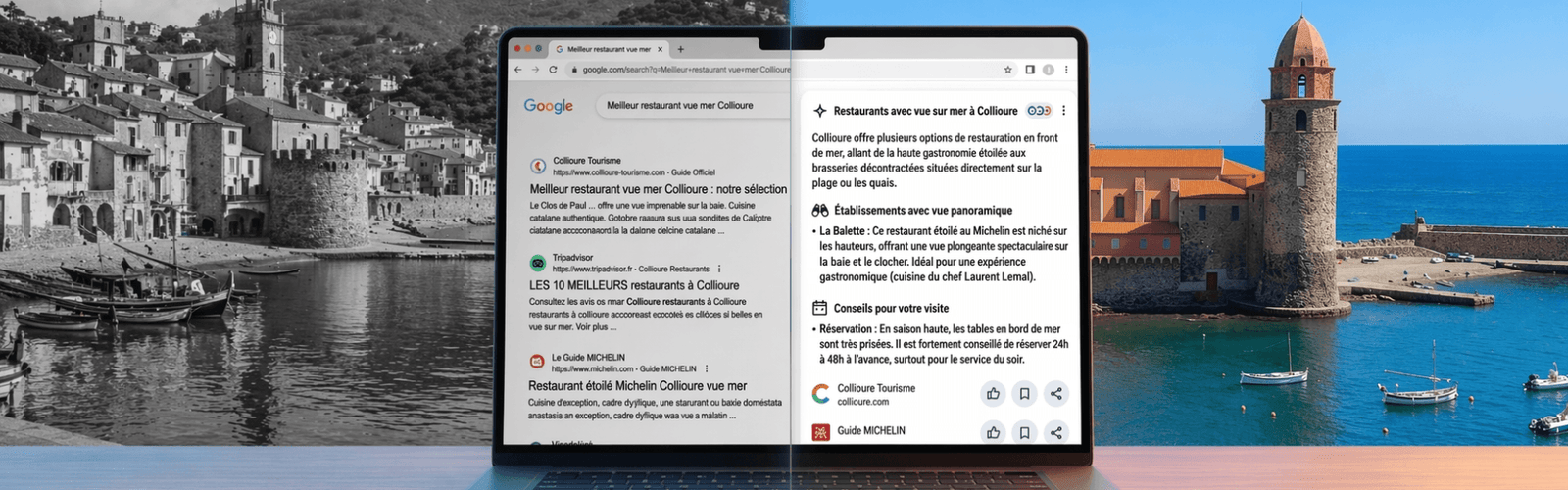Open the profile avatar in the browser toolbar
Image resolution: width=1568 pixels, height=490 pixels.
point(1048,70)
